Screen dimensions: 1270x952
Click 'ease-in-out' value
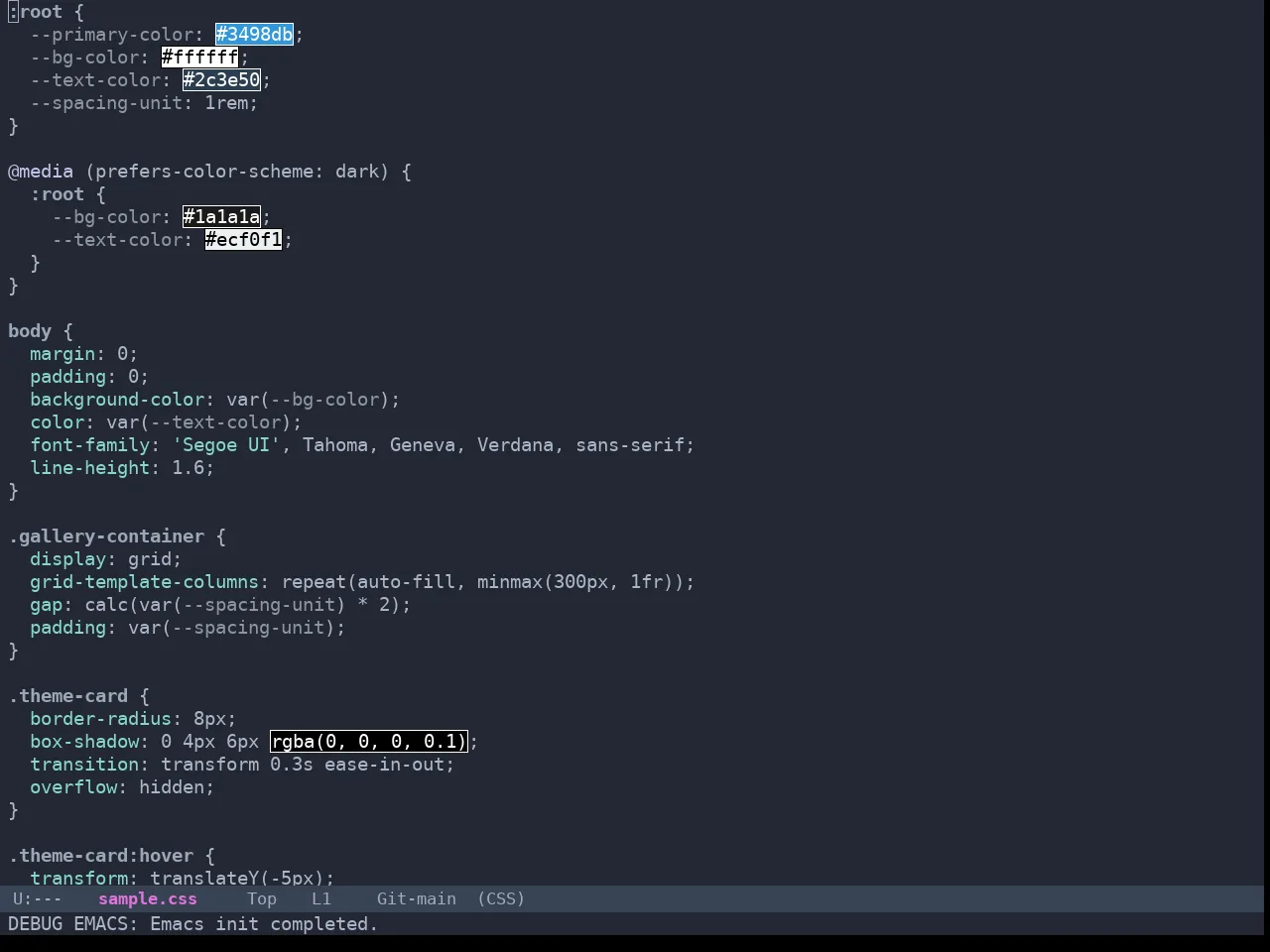tap(384, 765)
